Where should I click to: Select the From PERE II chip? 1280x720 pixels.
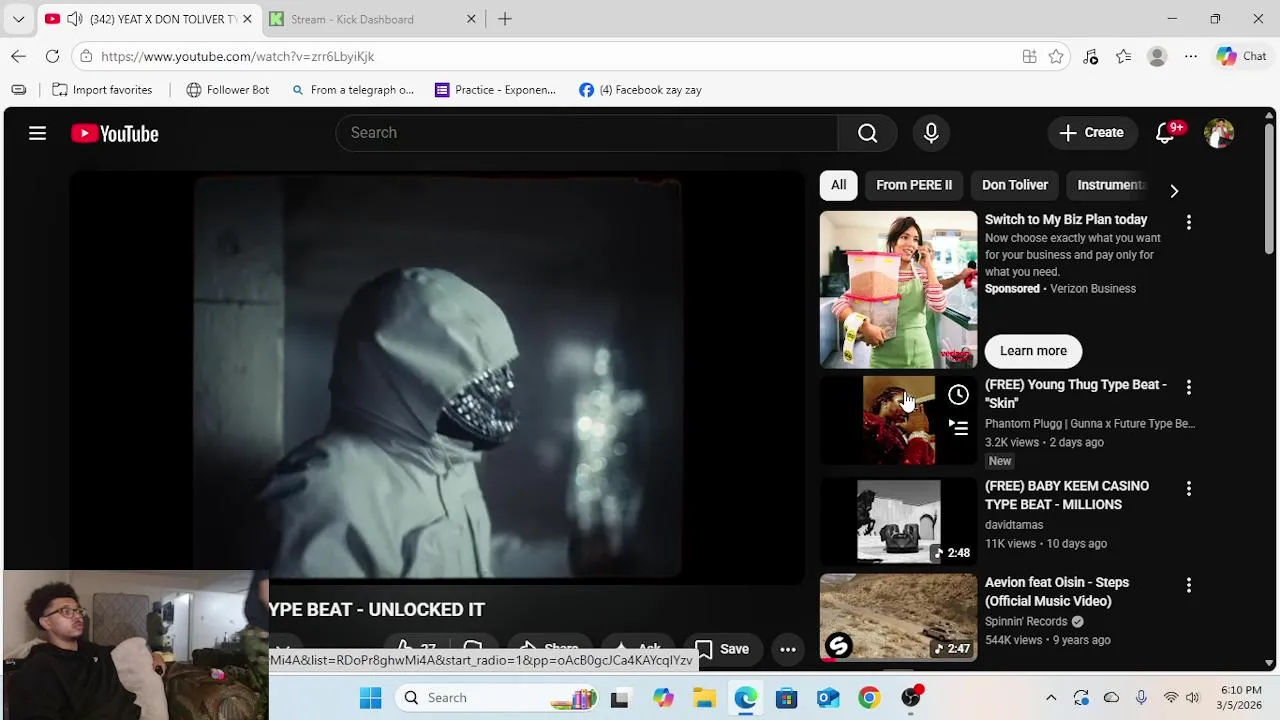click(x=914, y=185)
